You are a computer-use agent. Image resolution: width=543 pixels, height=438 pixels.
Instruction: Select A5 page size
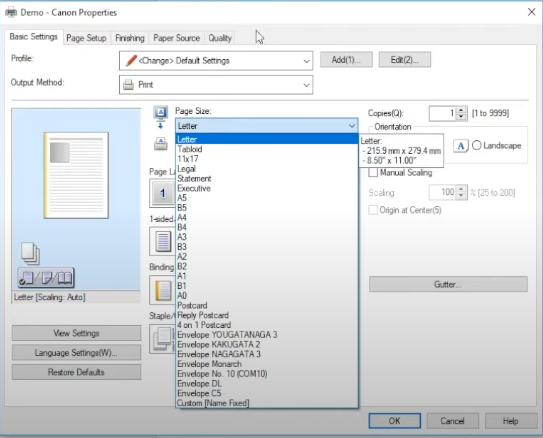(x=267, y=198)
